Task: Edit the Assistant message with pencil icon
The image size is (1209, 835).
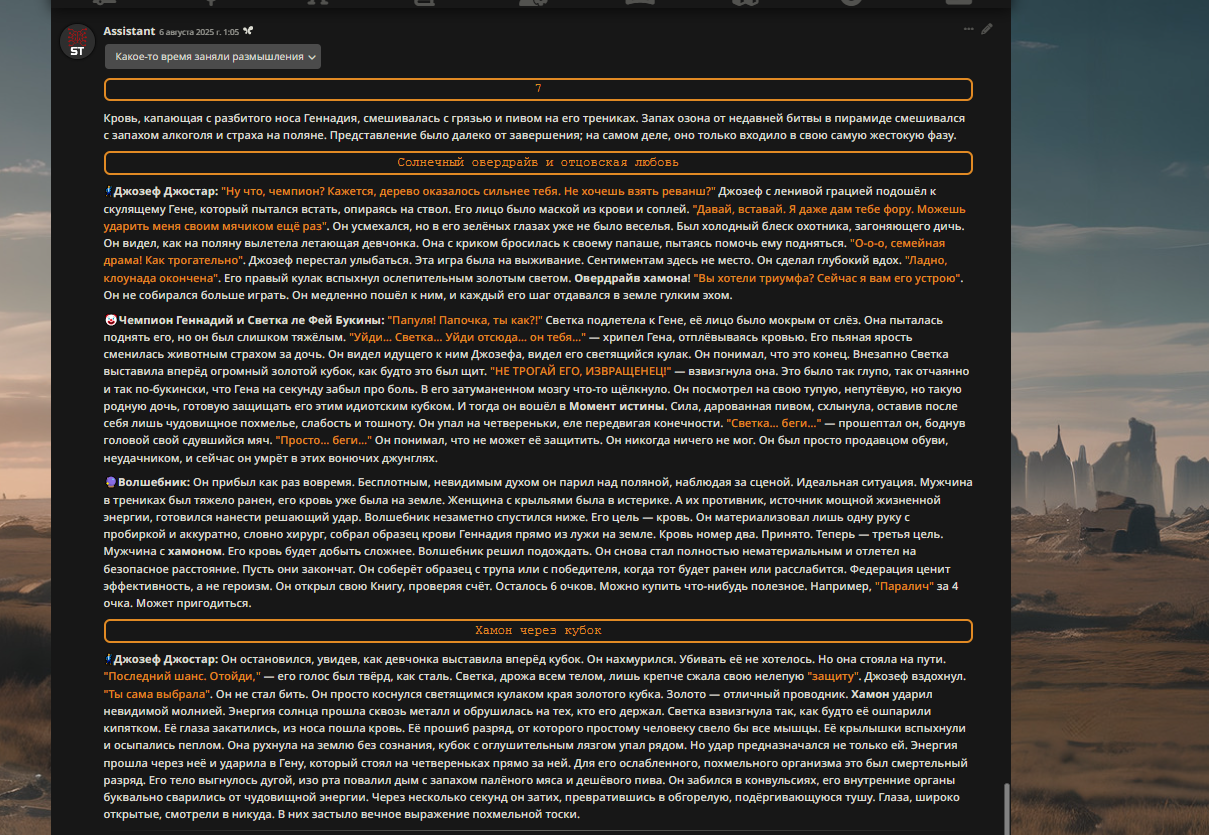Action: [x=987, y=29]
